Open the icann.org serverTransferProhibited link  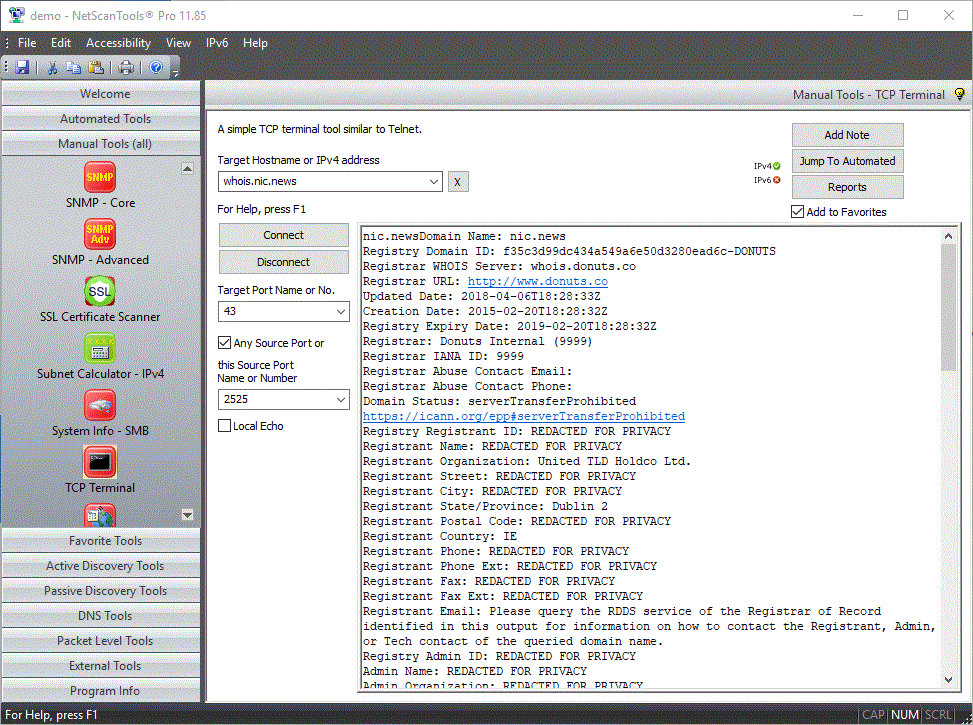tap(524, 417)
